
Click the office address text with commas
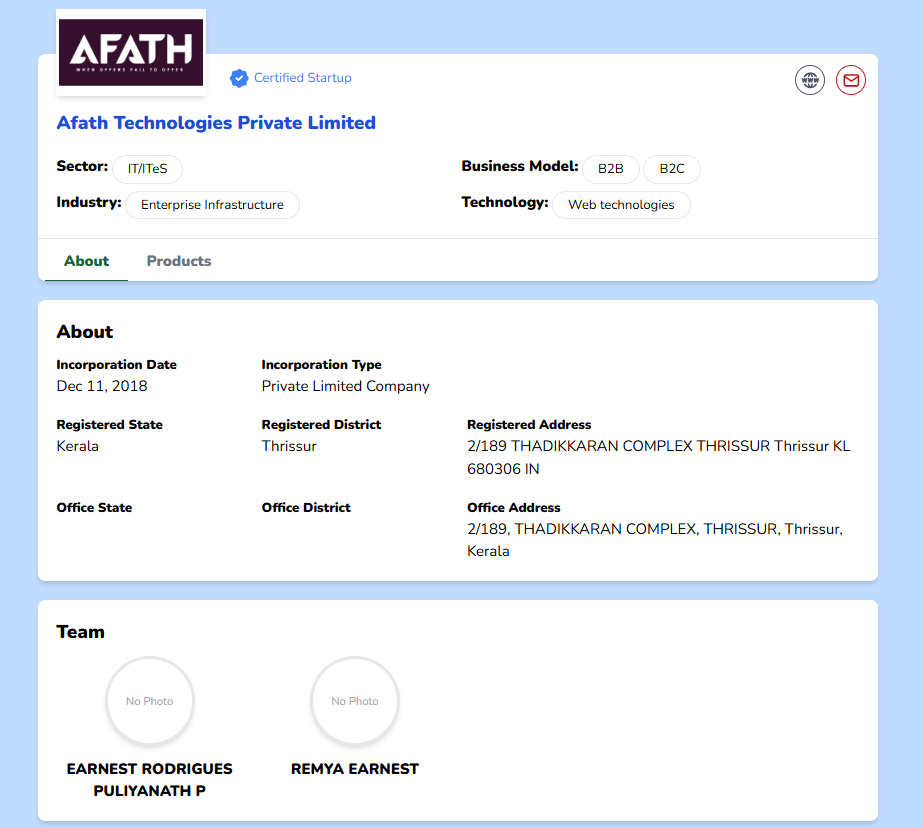(655, 540)
